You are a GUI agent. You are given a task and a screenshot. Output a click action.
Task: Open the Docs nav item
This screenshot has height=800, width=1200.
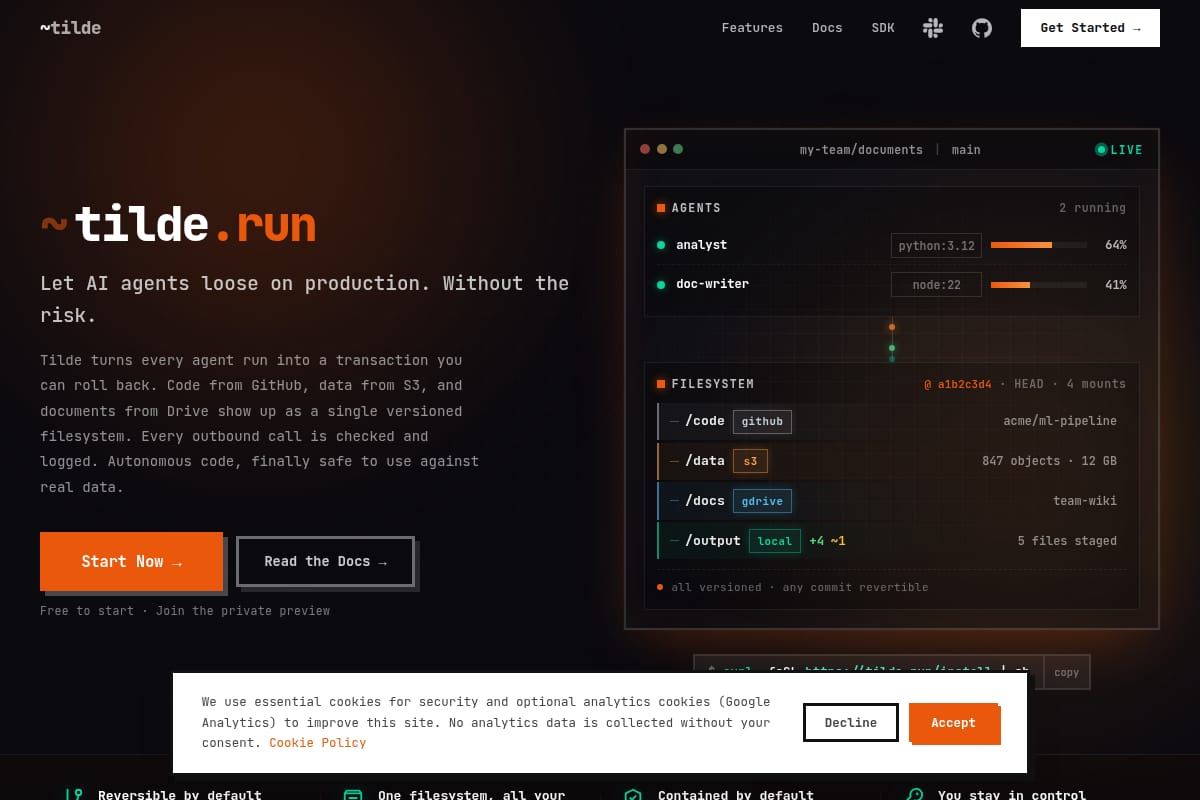(x=827, y=28)
